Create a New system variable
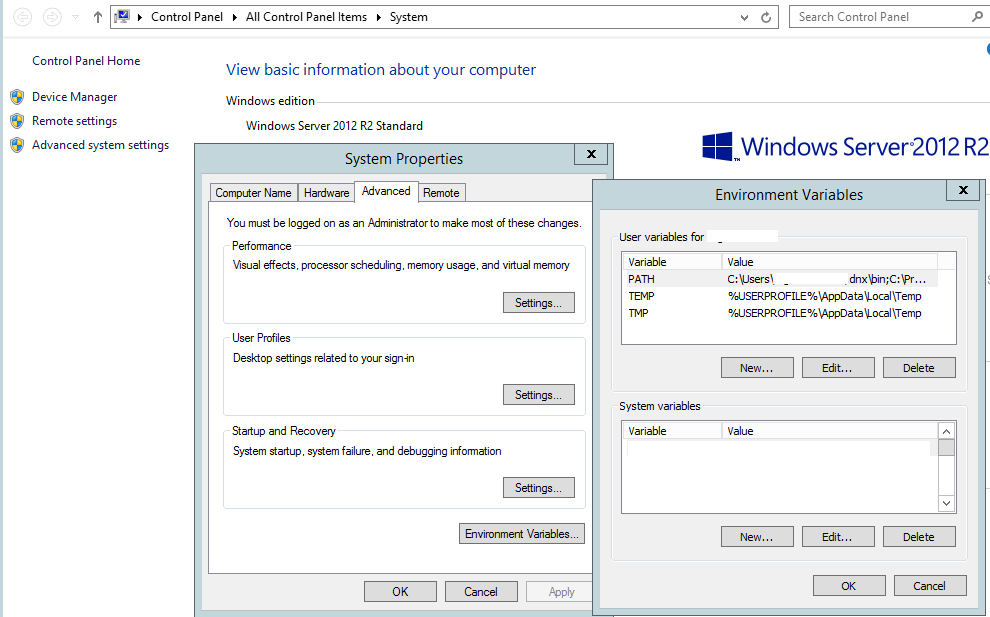Viewport: 990px width, 617px height. (x=757, y=537)
